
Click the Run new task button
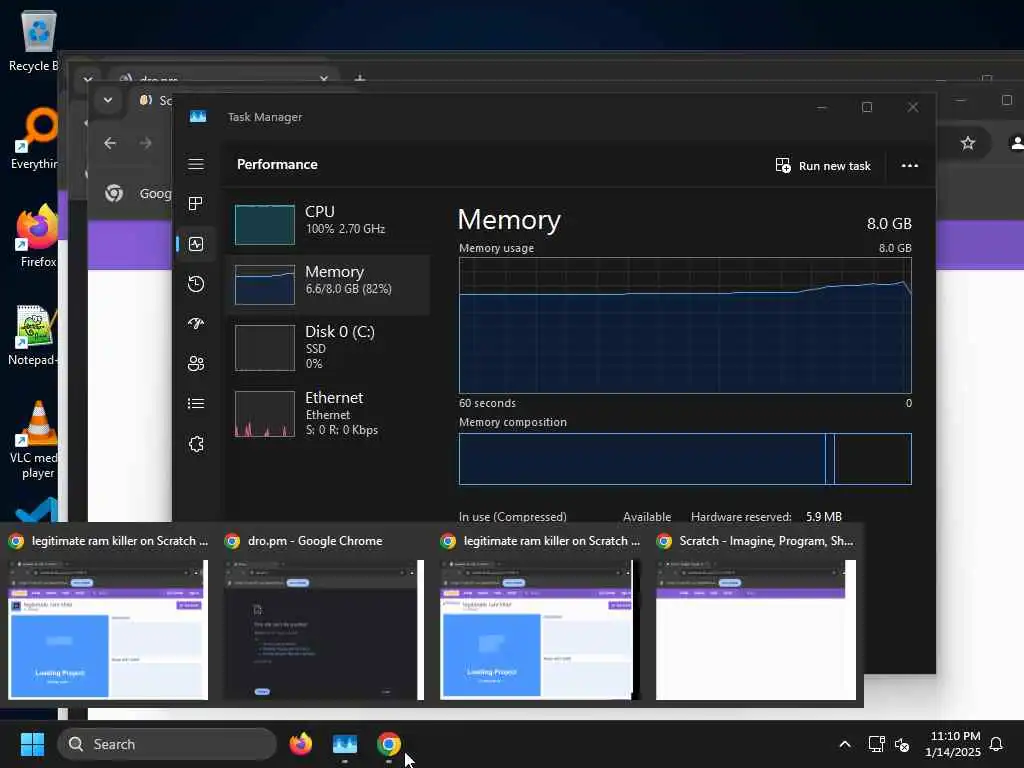click(823, 166)
